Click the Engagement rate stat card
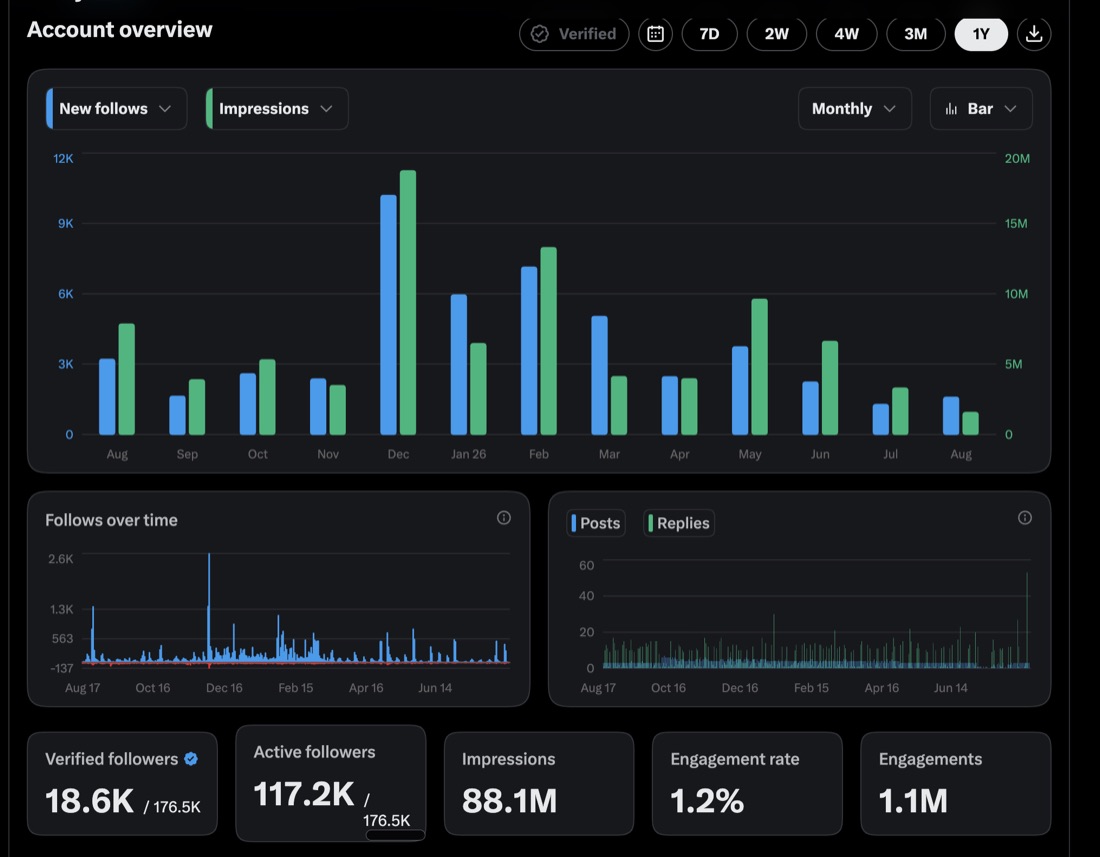The width and height of the screenshot is (1100, 857). coord(747,783)
